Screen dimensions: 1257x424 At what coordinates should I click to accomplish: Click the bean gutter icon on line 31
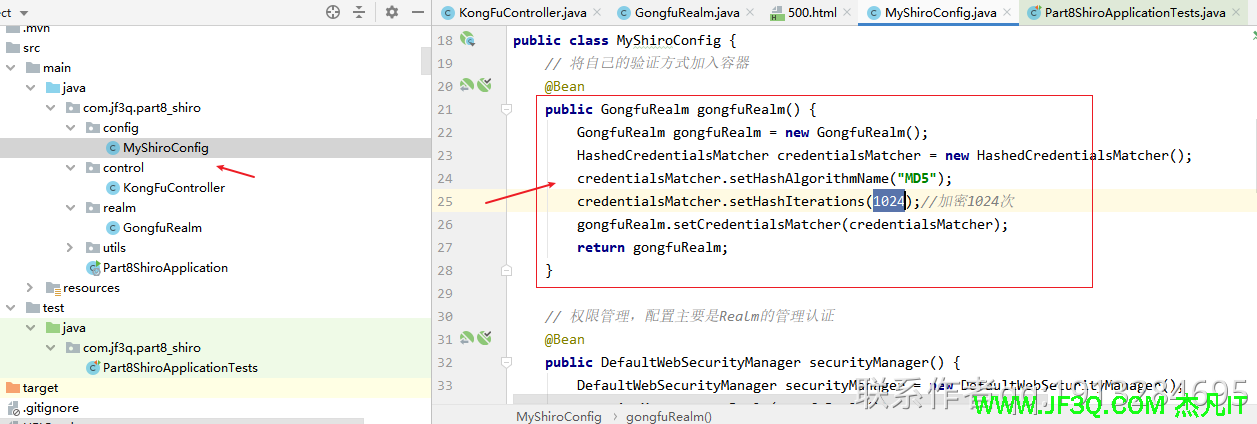(x=467, y=339)
